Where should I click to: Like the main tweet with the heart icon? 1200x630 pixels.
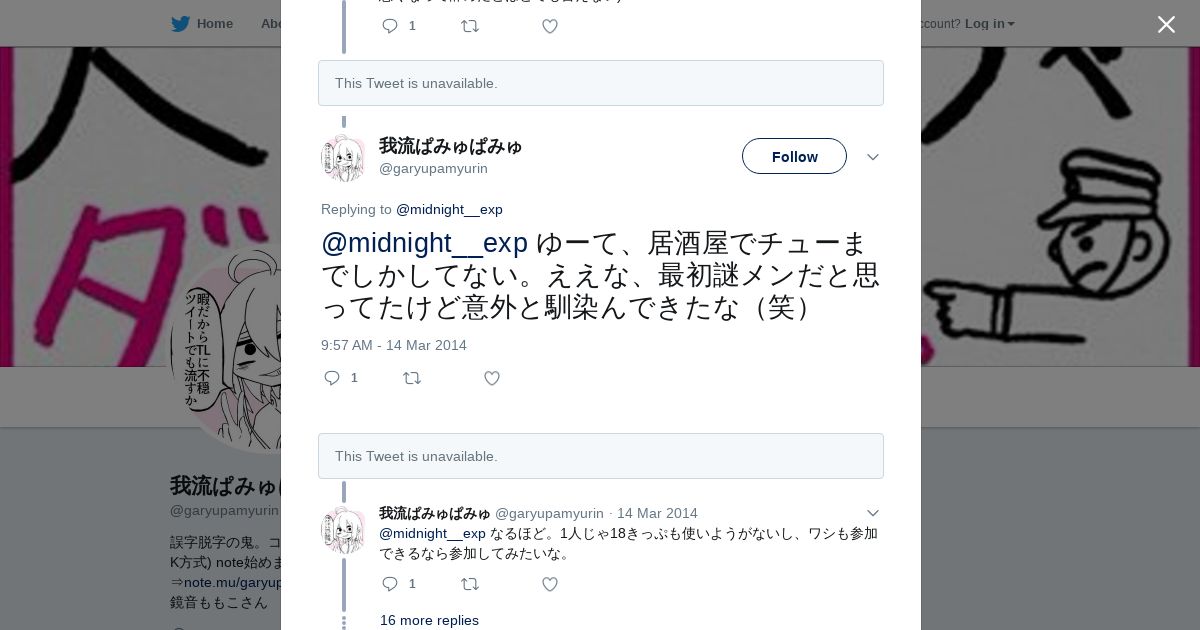(x=492, y=378)
